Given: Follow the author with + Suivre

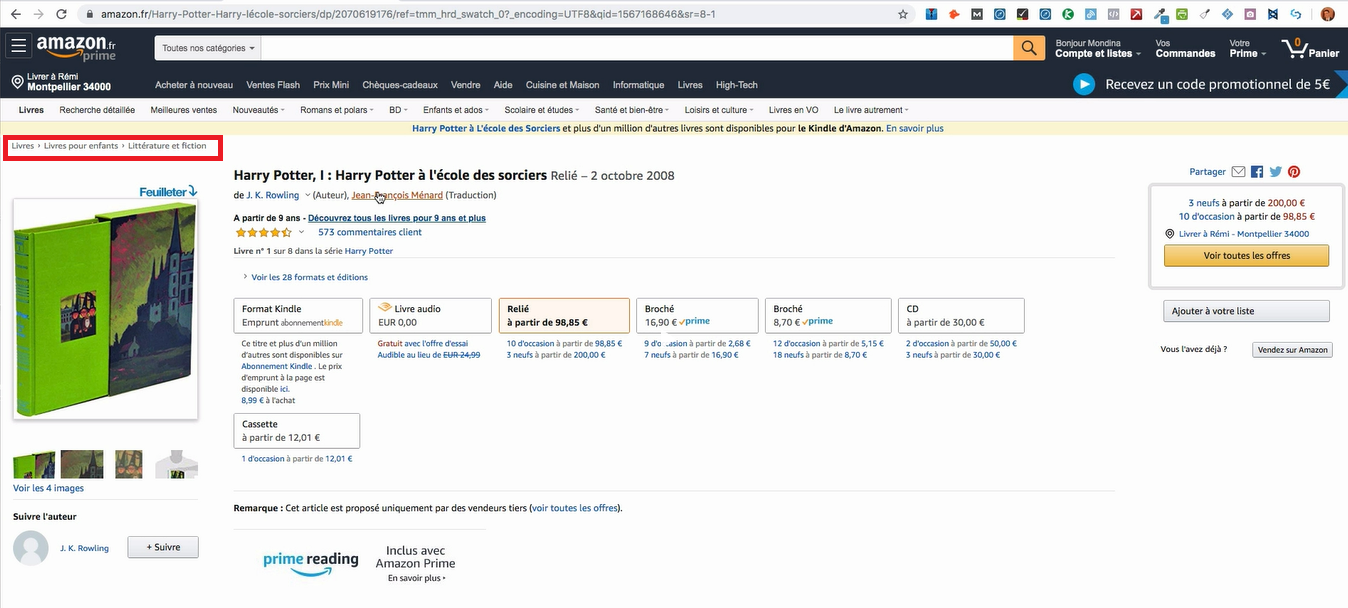Looking at the screenshot, I should coord(162,547).
